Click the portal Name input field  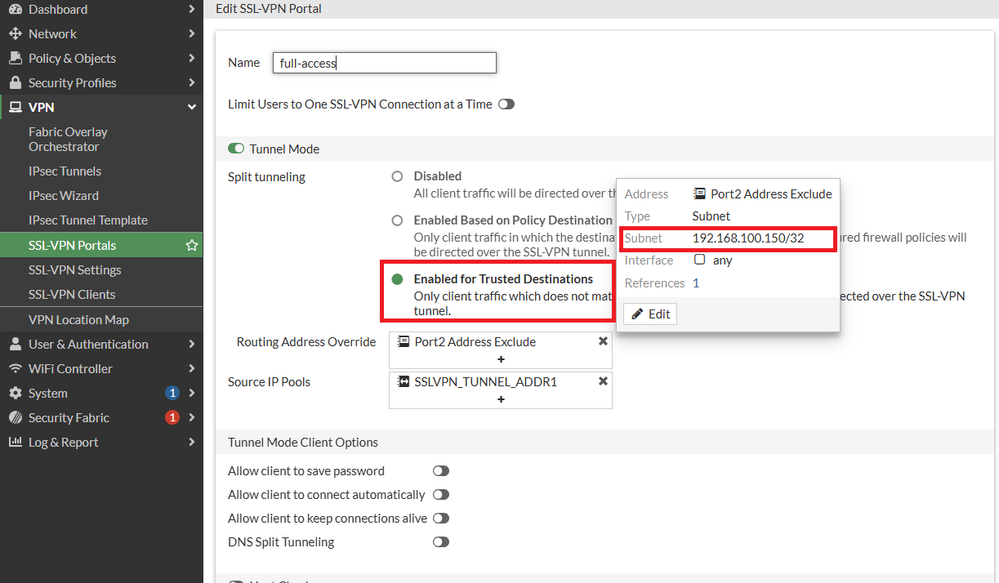385,63
